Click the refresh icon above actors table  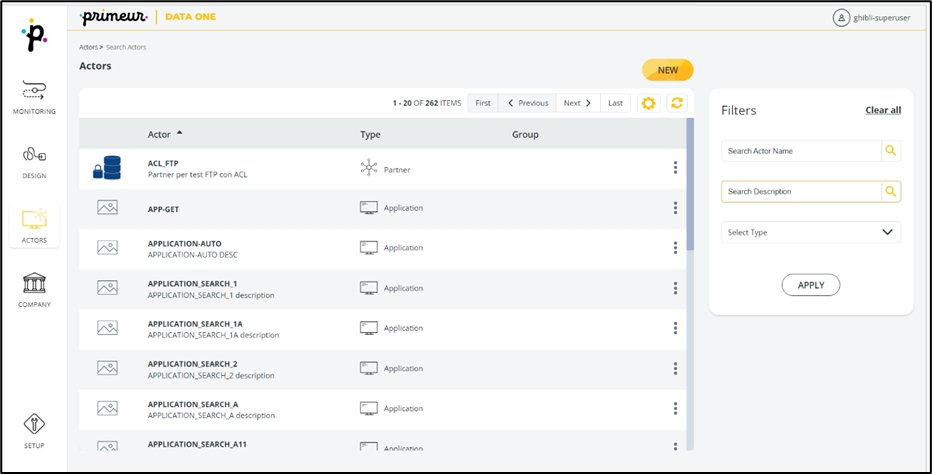pos(677,103)
